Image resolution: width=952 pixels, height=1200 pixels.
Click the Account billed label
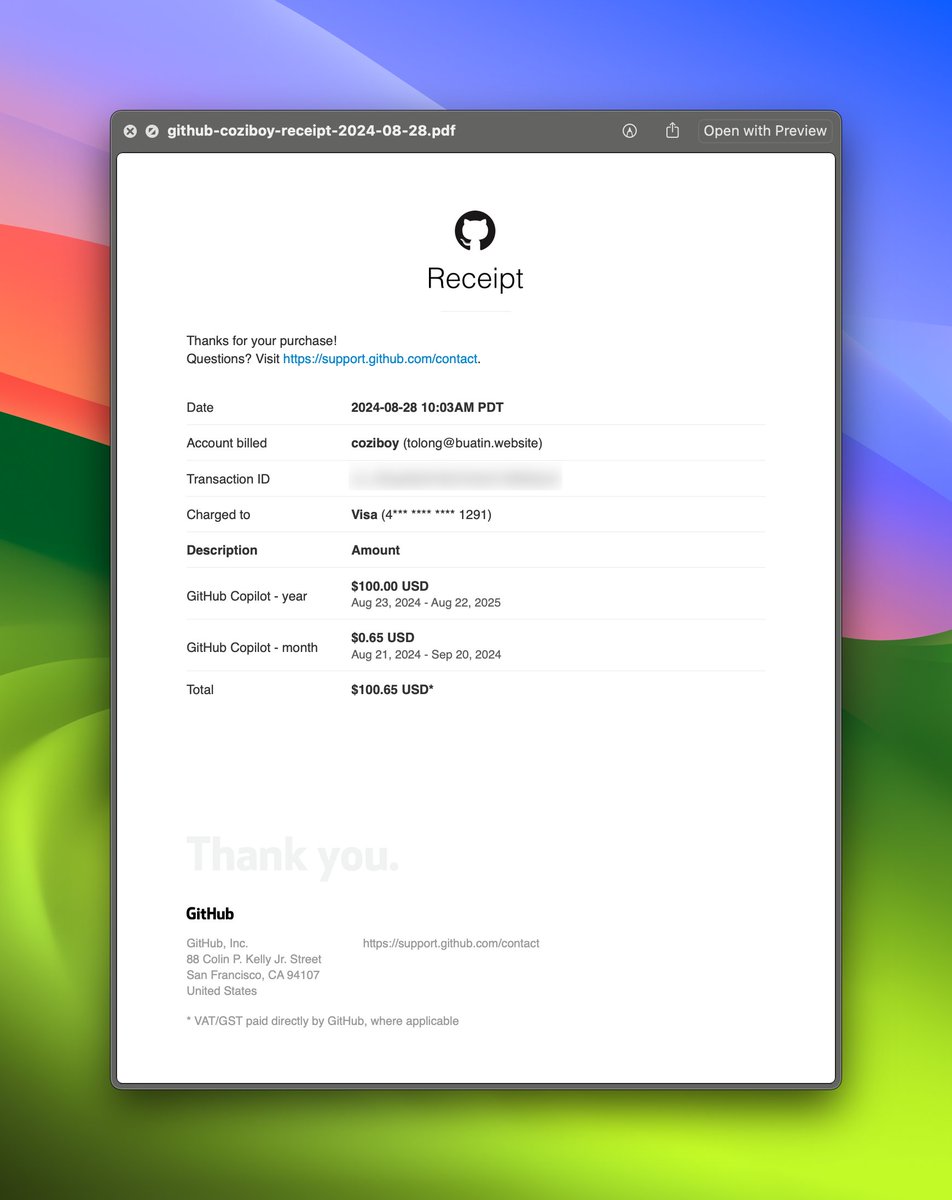click(x=227, y=443)
